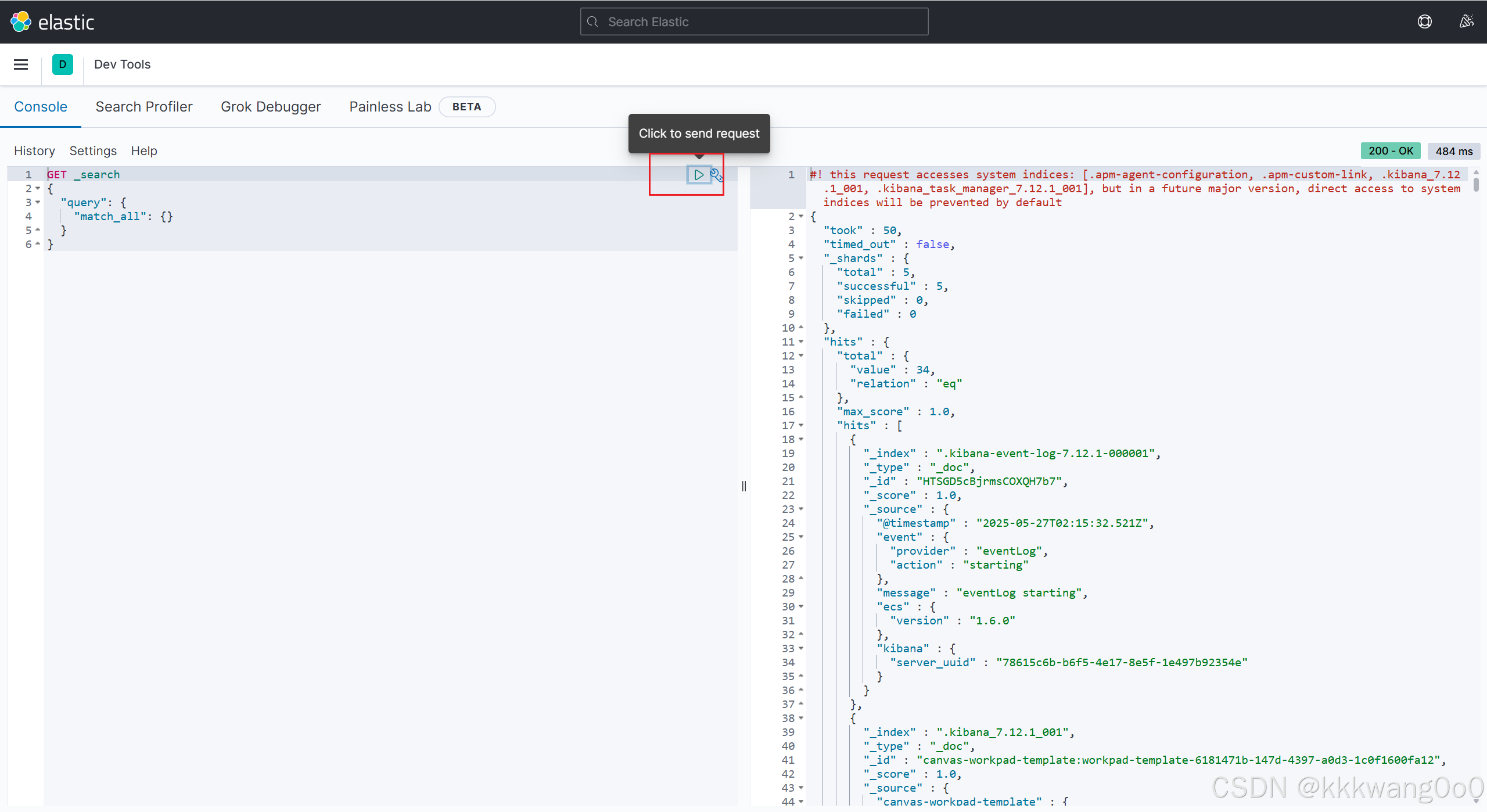Open the hamburger navigation menu
1487x812 pixels.
21,64
